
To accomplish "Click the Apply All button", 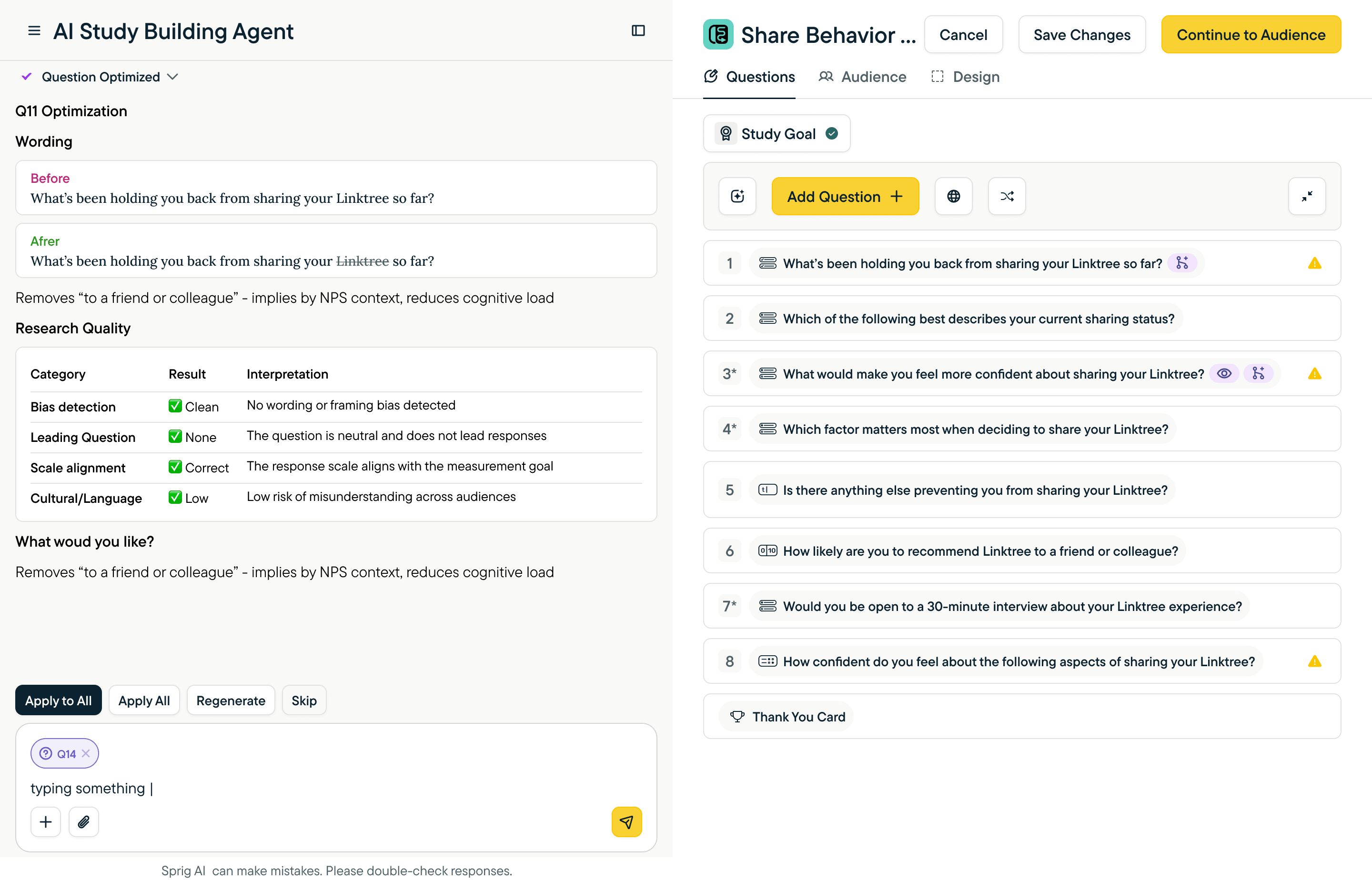I will [144, 700].
